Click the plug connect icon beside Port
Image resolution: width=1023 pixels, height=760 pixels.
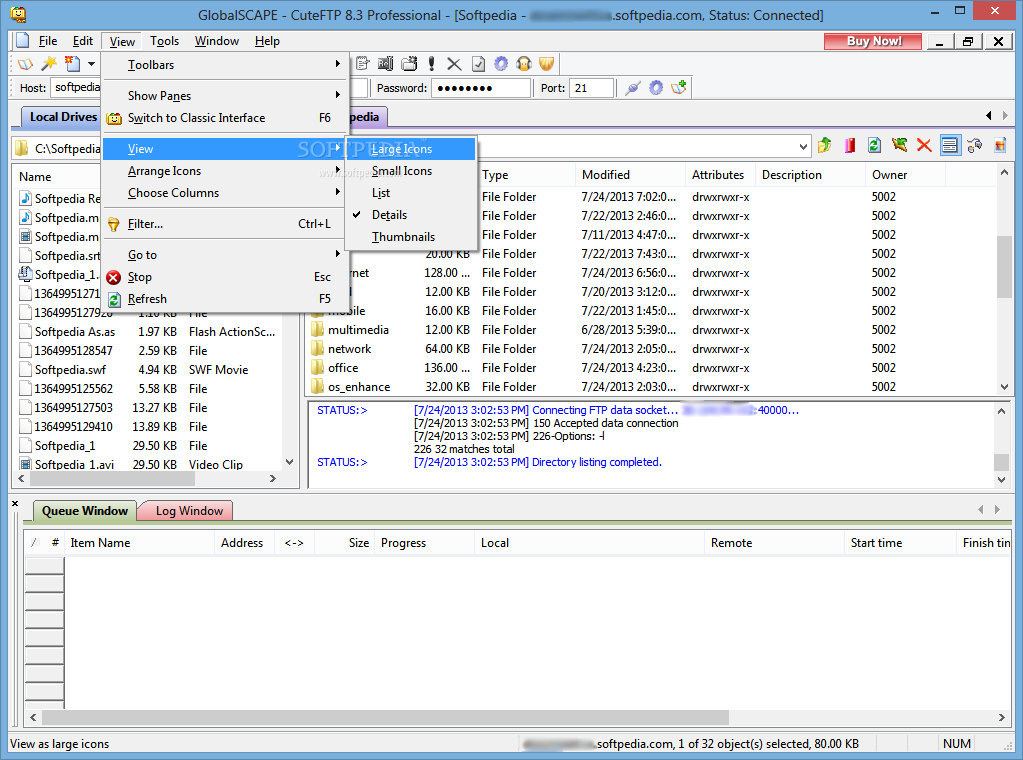pos(632,87)
